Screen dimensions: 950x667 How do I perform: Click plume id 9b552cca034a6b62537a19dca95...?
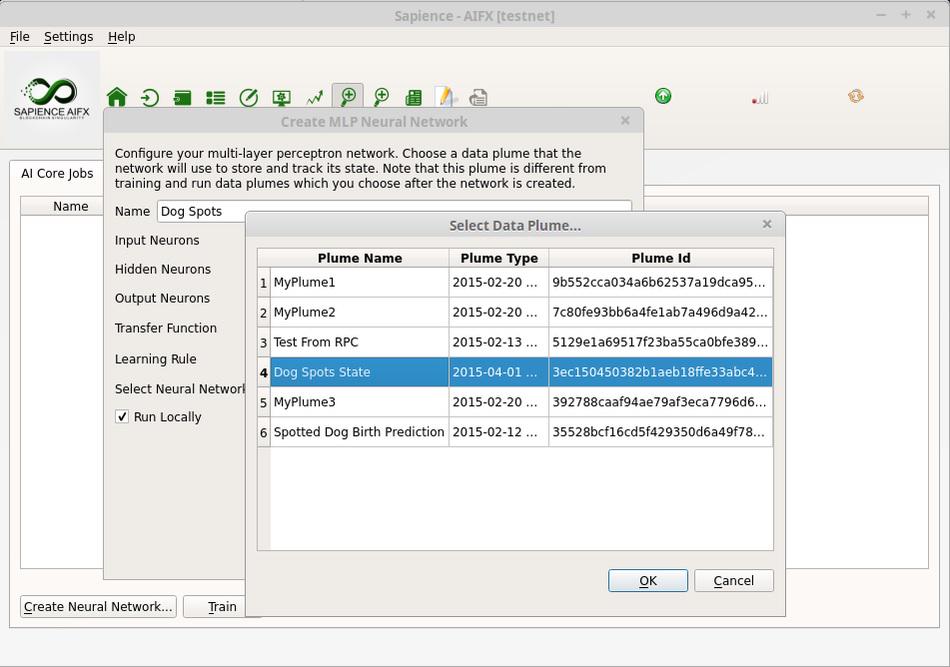point(660,282)
